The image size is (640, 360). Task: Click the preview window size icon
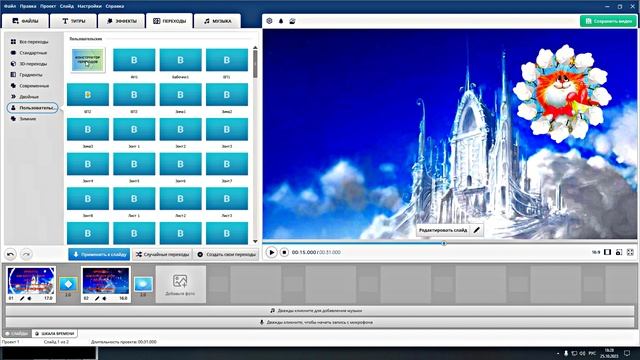[619, 252]
